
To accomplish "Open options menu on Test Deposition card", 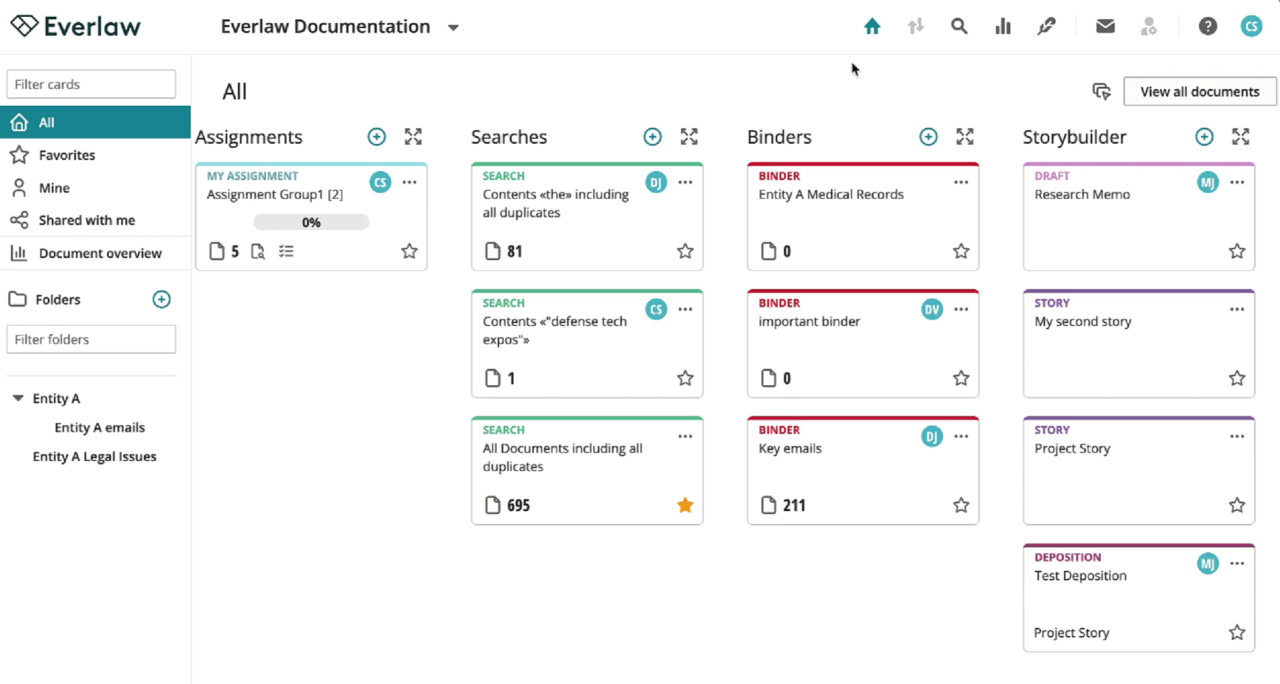I will click(1237, 563).
